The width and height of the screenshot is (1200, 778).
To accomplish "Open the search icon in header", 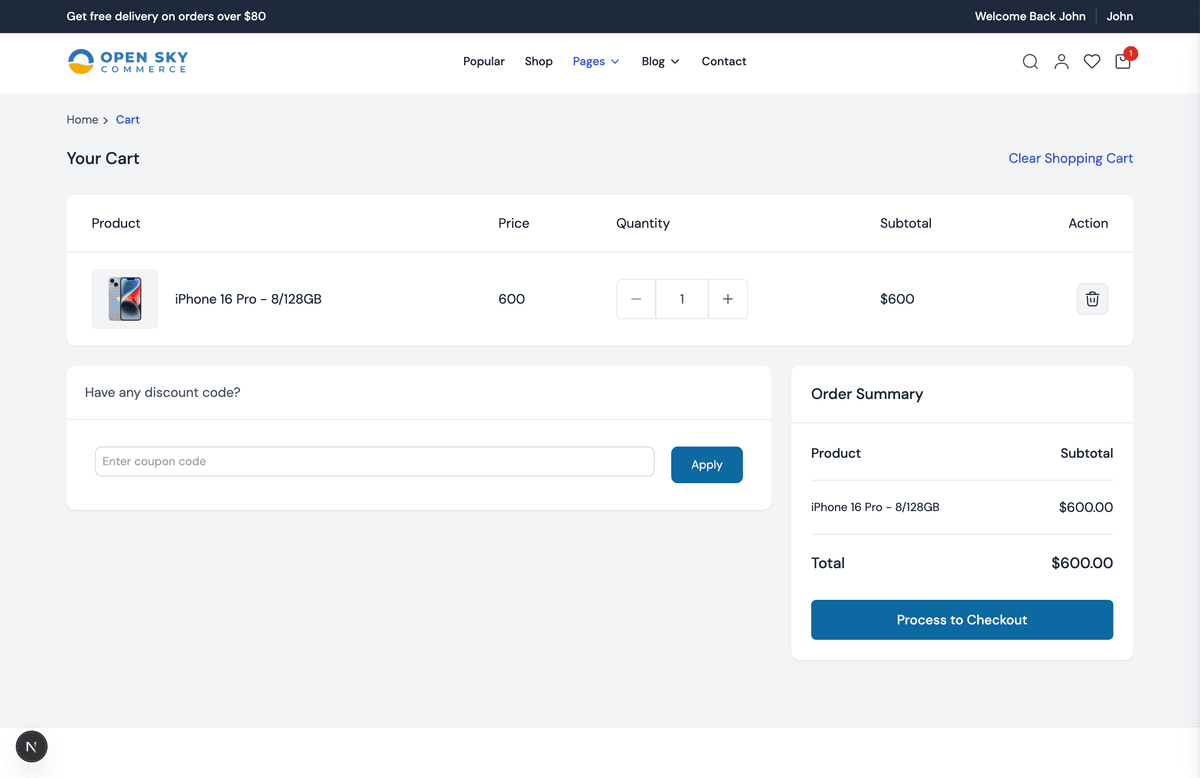I will pyautogui.click(x=1030, y=62).
